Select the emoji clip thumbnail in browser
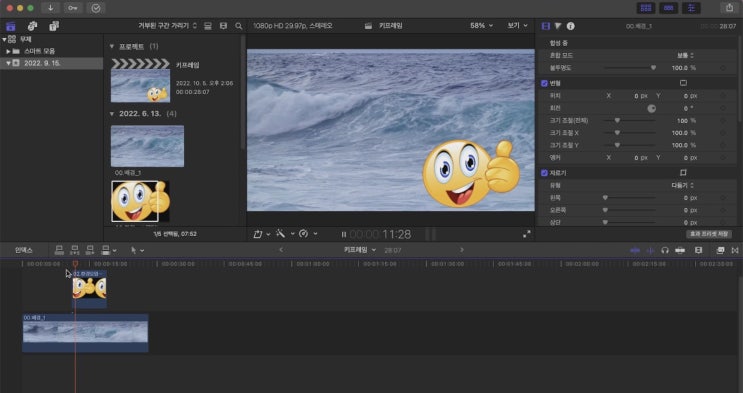This screenshot has height=393, width=743. (140, 201)
